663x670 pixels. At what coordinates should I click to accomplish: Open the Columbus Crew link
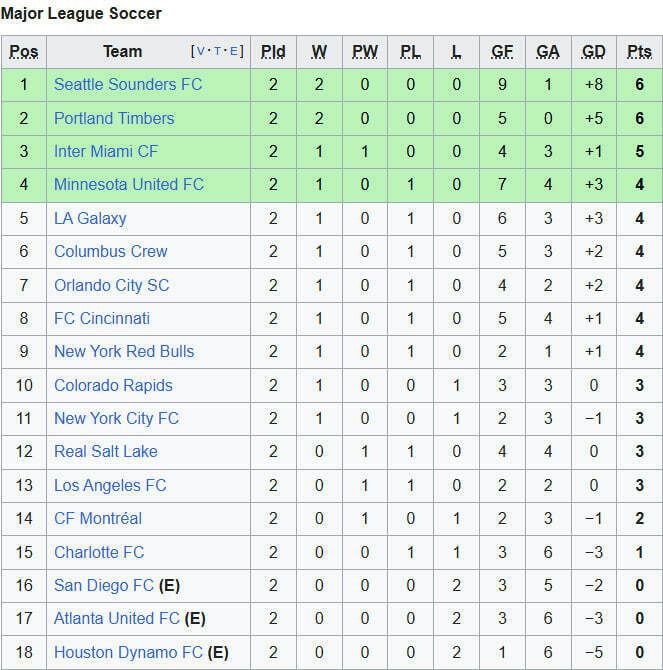coord(111,251)
